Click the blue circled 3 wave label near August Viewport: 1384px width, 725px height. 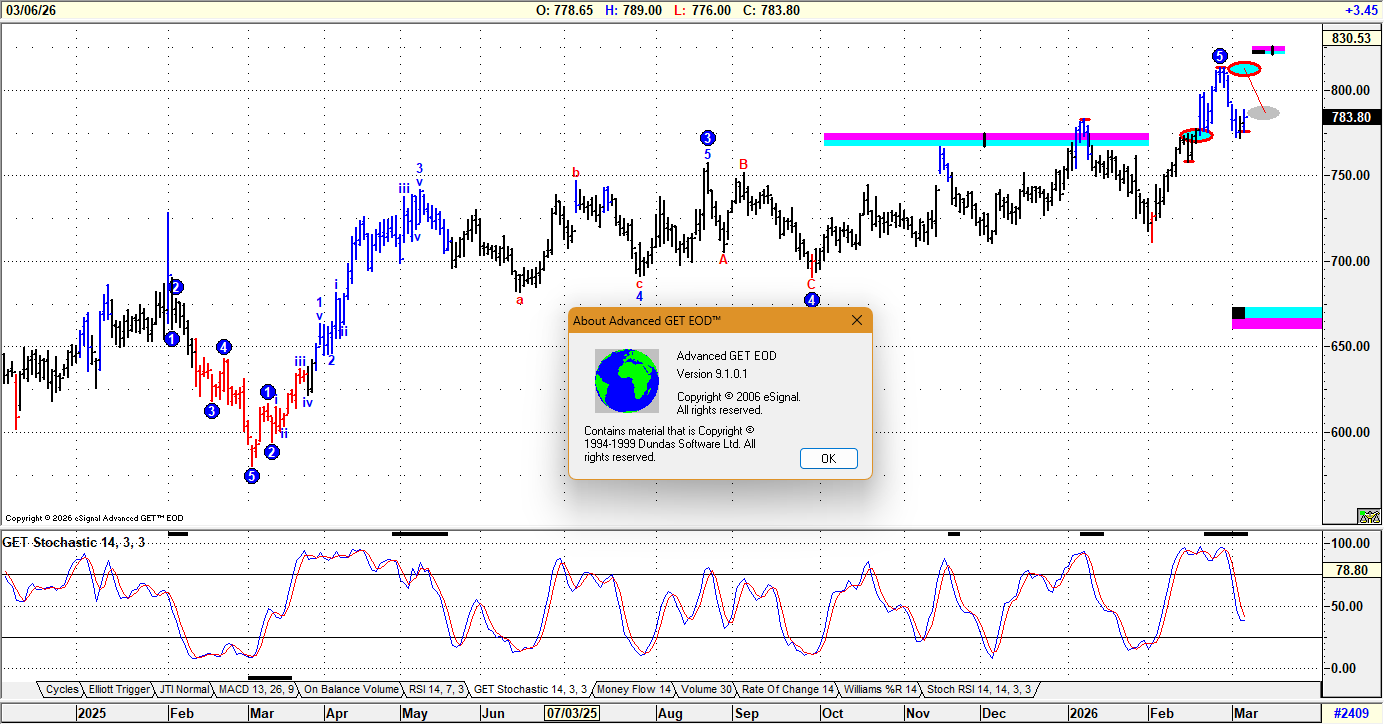pyautogui.click(x=707, y=138)
